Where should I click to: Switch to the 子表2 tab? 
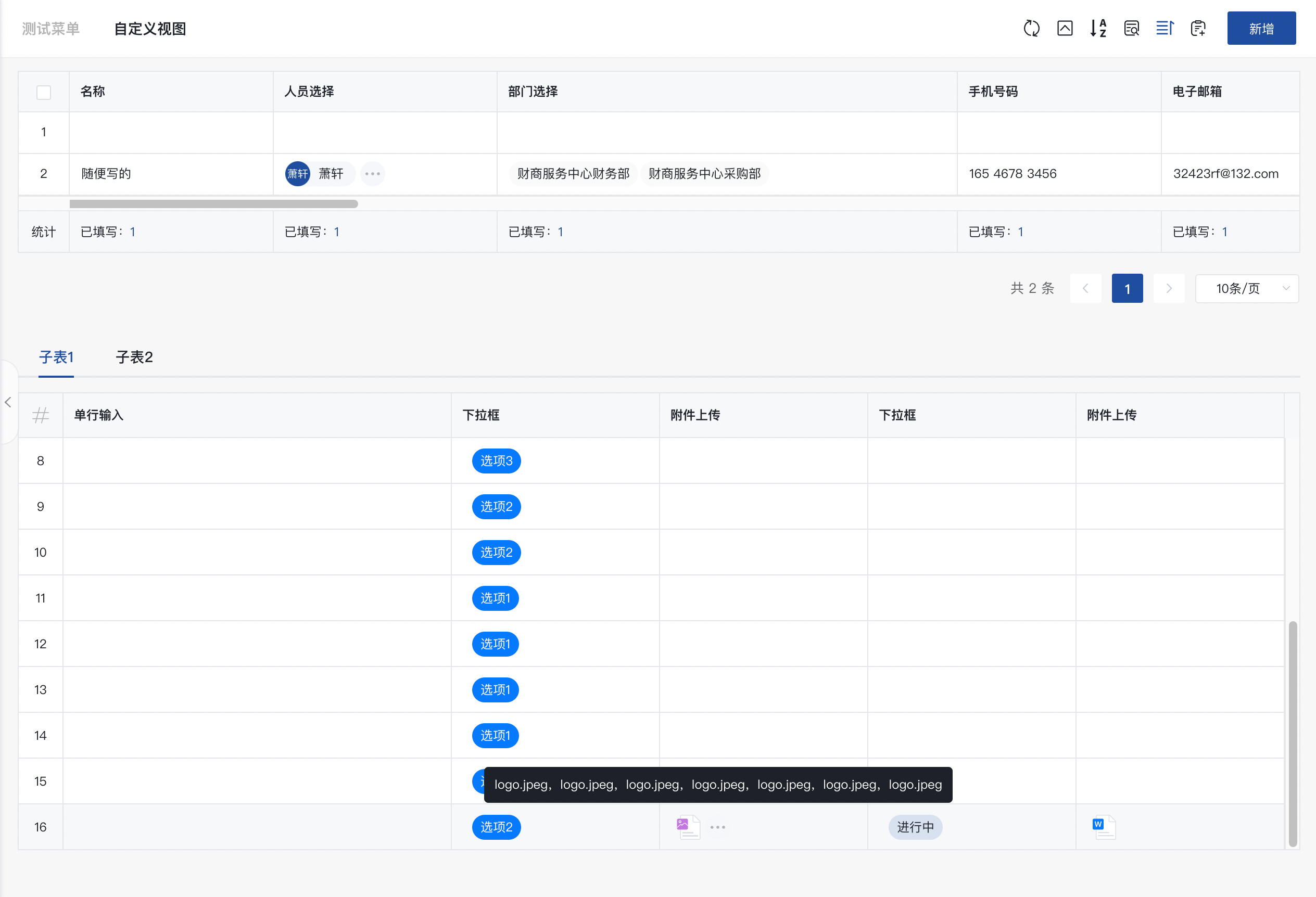pos(134,357)
